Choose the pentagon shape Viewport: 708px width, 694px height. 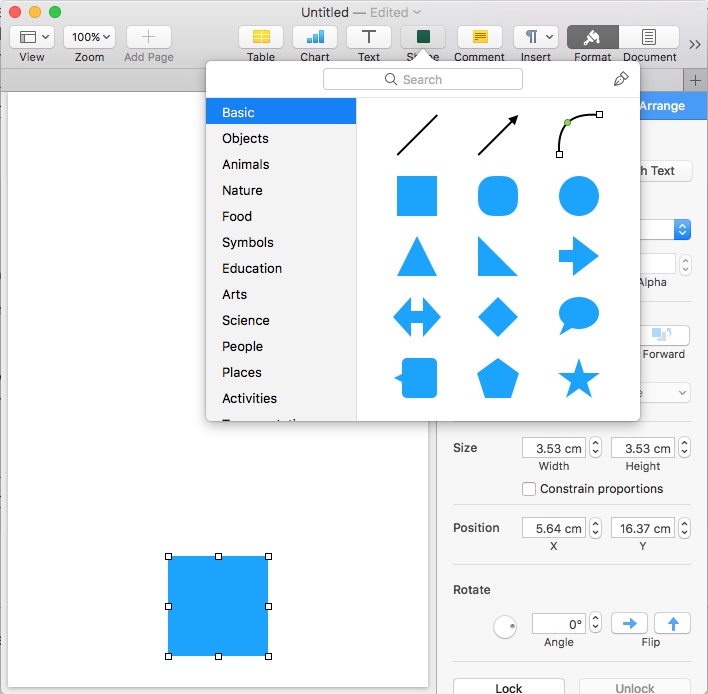(498, 379)
